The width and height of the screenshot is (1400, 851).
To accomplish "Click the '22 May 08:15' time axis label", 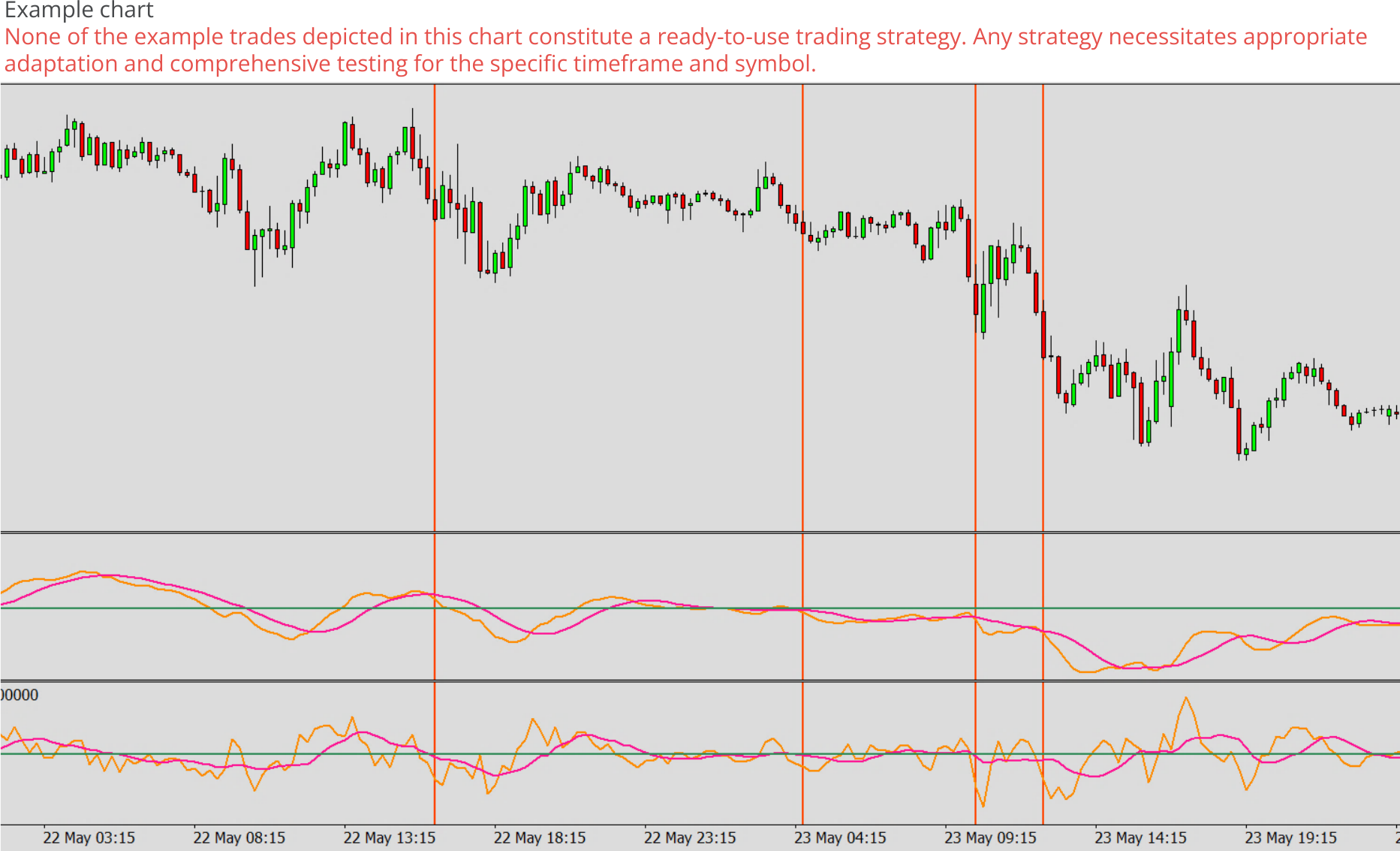I will [239, 837].
